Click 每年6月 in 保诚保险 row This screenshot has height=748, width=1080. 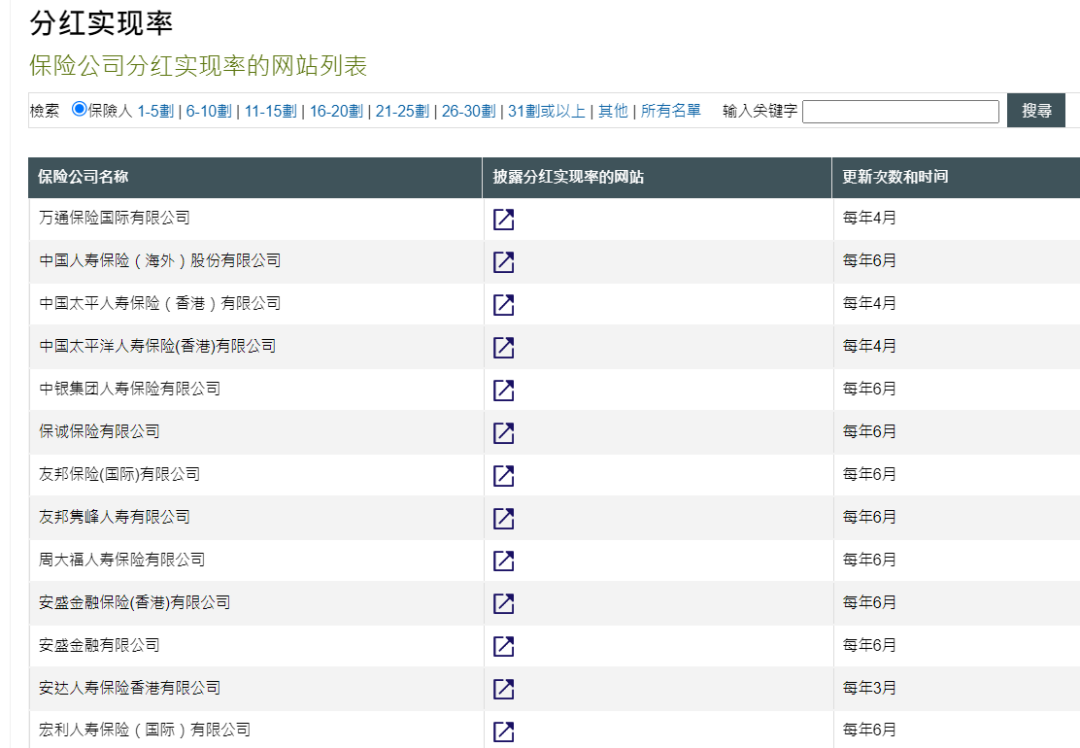click(869, 431)
